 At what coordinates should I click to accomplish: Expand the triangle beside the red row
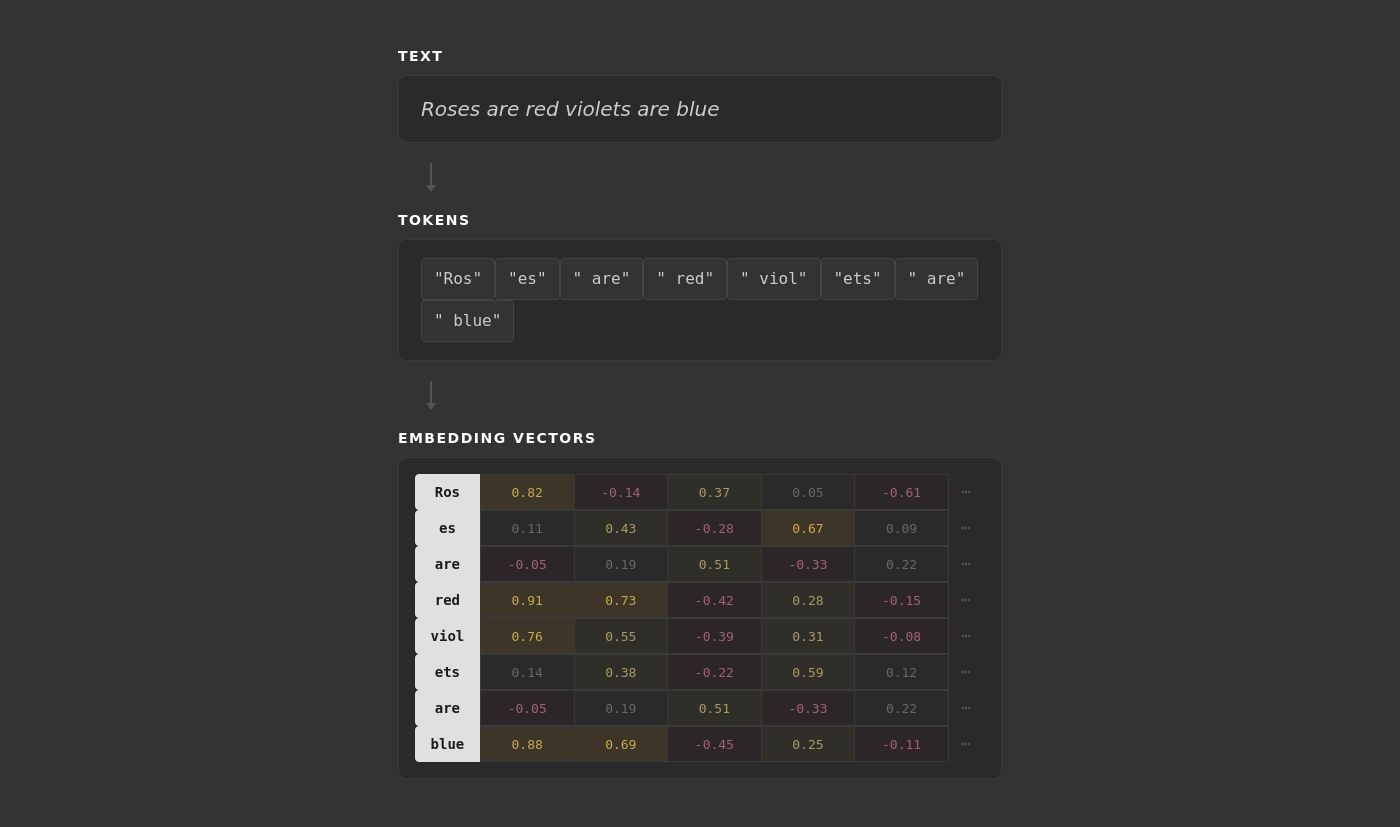416,582
